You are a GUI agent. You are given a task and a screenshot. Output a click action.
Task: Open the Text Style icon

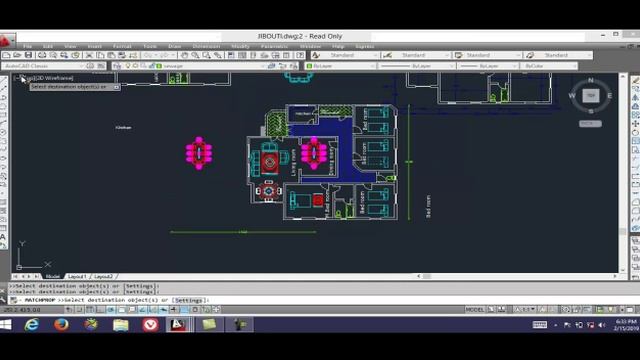tap(316, 55)
